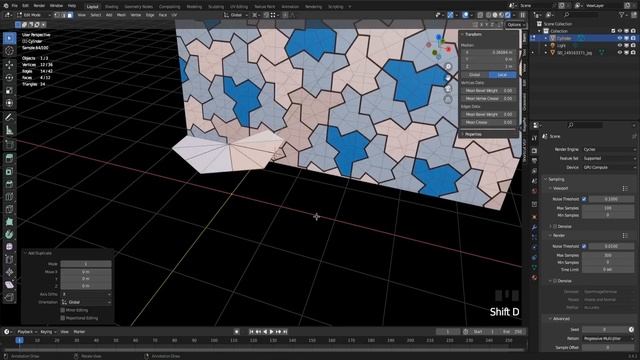Open the Render properties tab icon
This screenshot has width=640, height=360.
534,151
